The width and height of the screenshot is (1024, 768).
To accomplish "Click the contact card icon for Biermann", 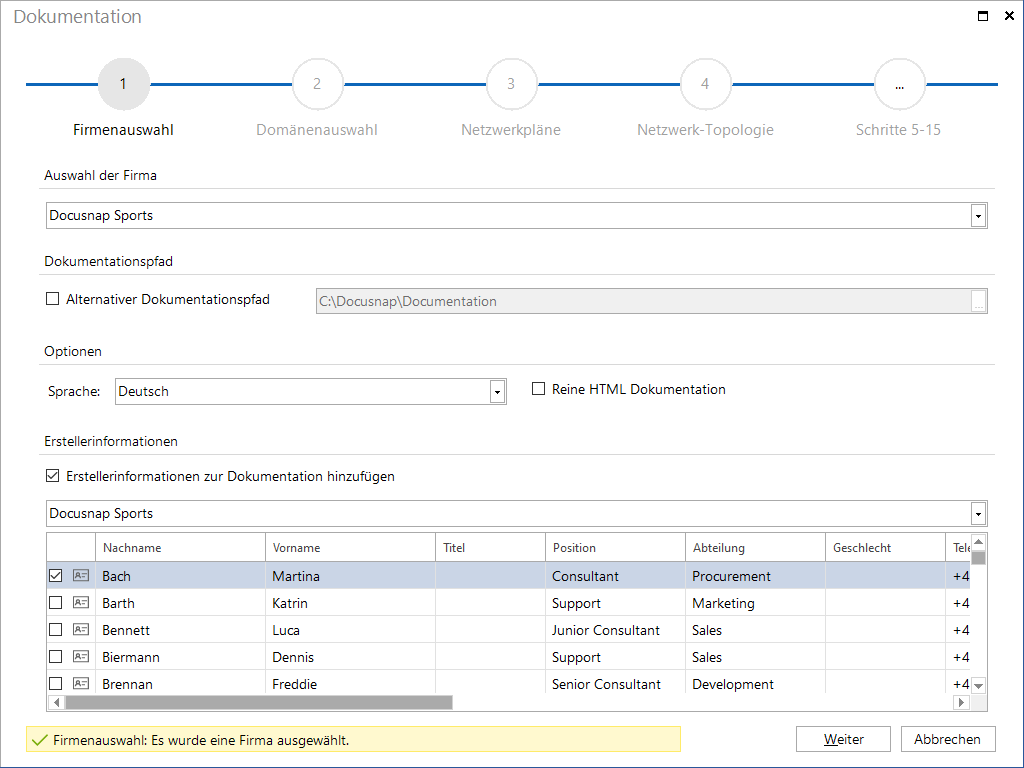I will (x=81, y=656).
